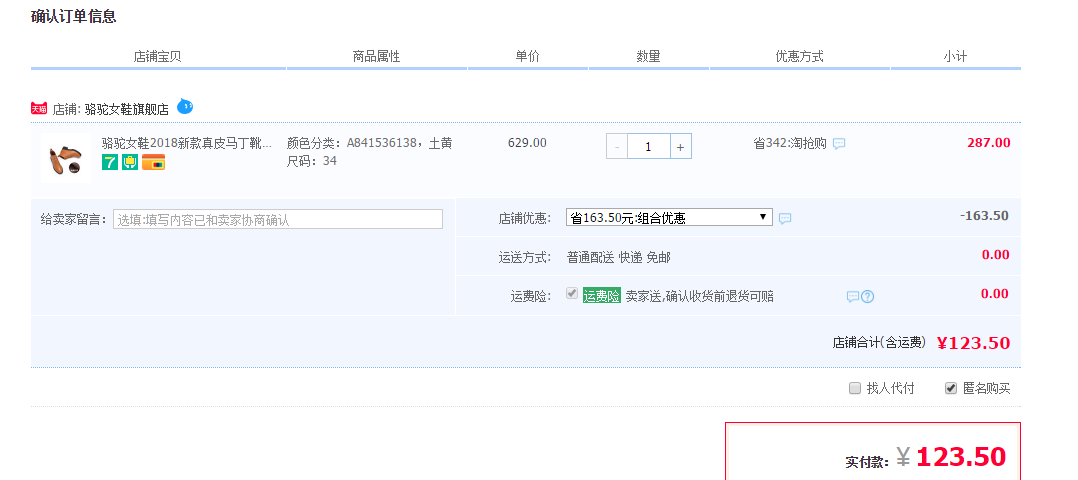Viewport: 1078px width, 480px height.
Task: Open the product title 骆驼女鞋2018新款真皮马丁靴 link
Action: click(186, 143)
